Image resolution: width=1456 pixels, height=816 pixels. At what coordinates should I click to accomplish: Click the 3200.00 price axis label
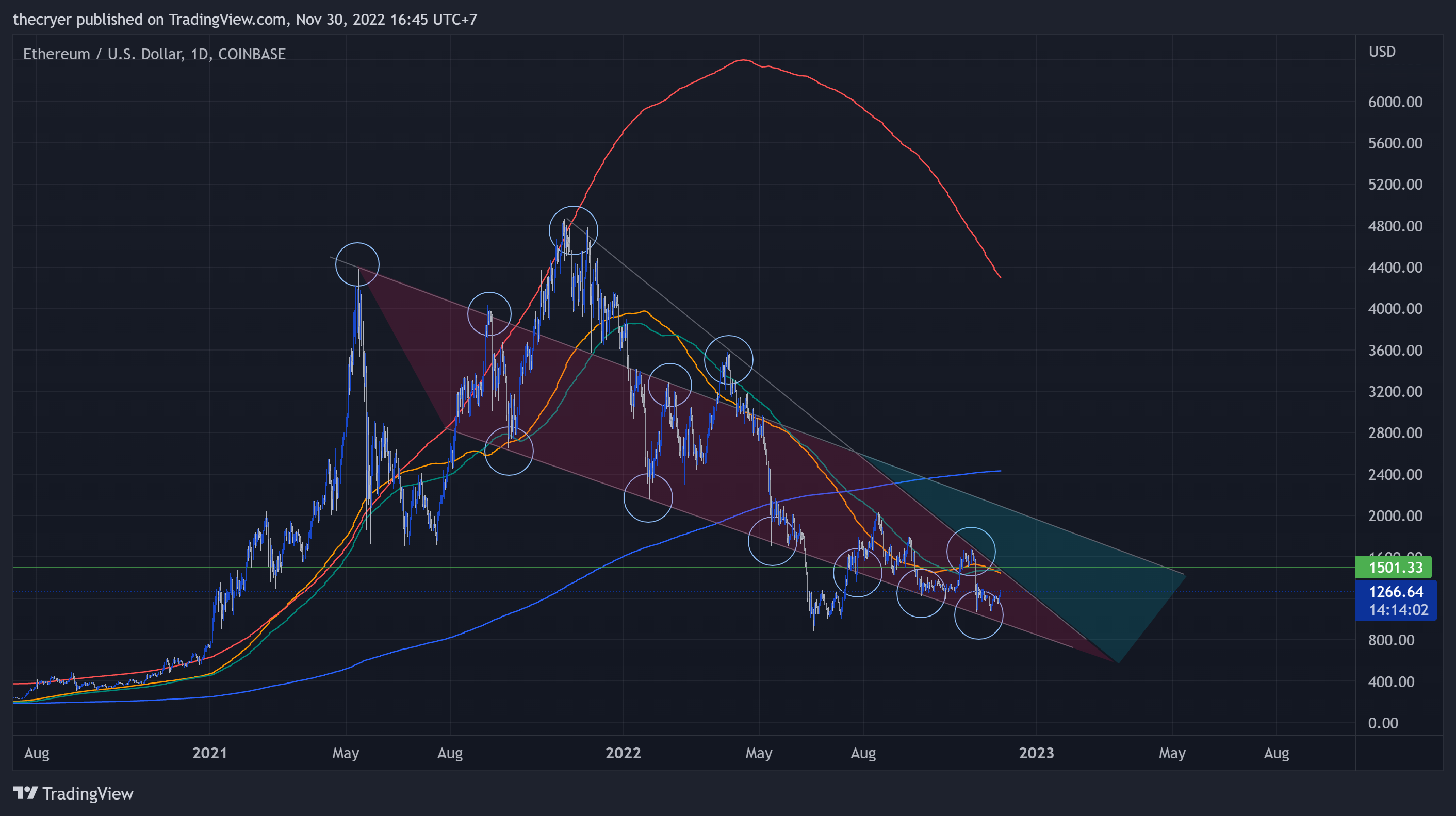tap(1395, 392)
